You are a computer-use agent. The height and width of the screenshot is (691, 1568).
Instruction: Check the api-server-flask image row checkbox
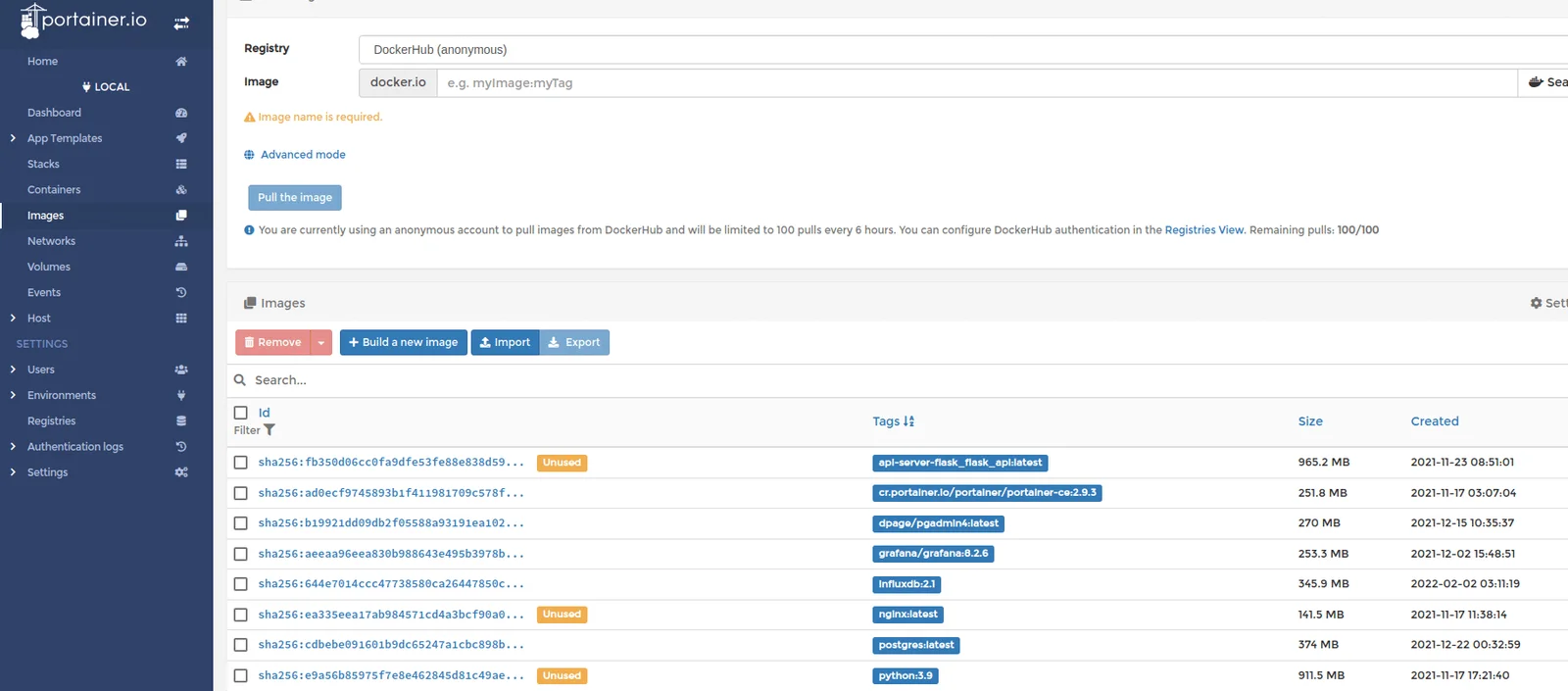[241, 463]
